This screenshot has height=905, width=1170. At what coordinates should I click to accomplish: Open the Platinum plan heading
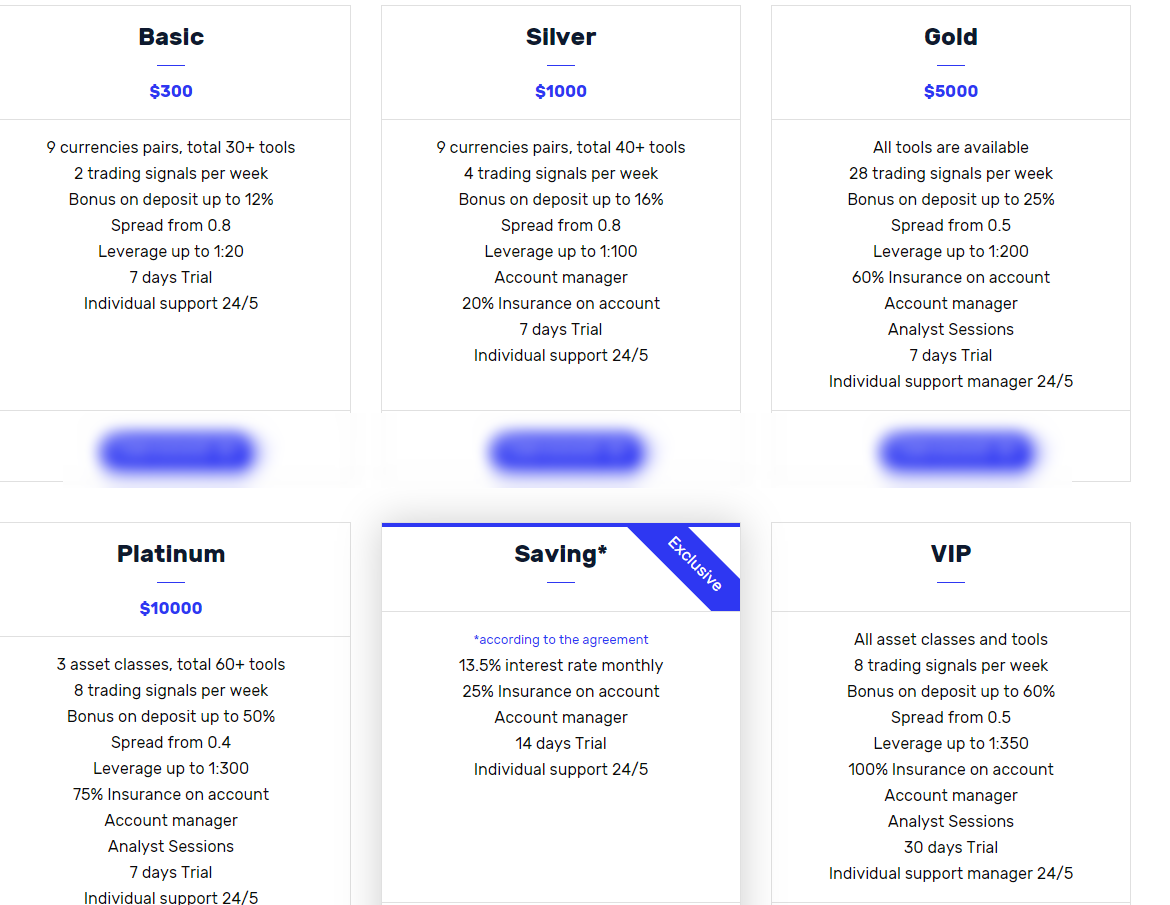tap(171, 554)
